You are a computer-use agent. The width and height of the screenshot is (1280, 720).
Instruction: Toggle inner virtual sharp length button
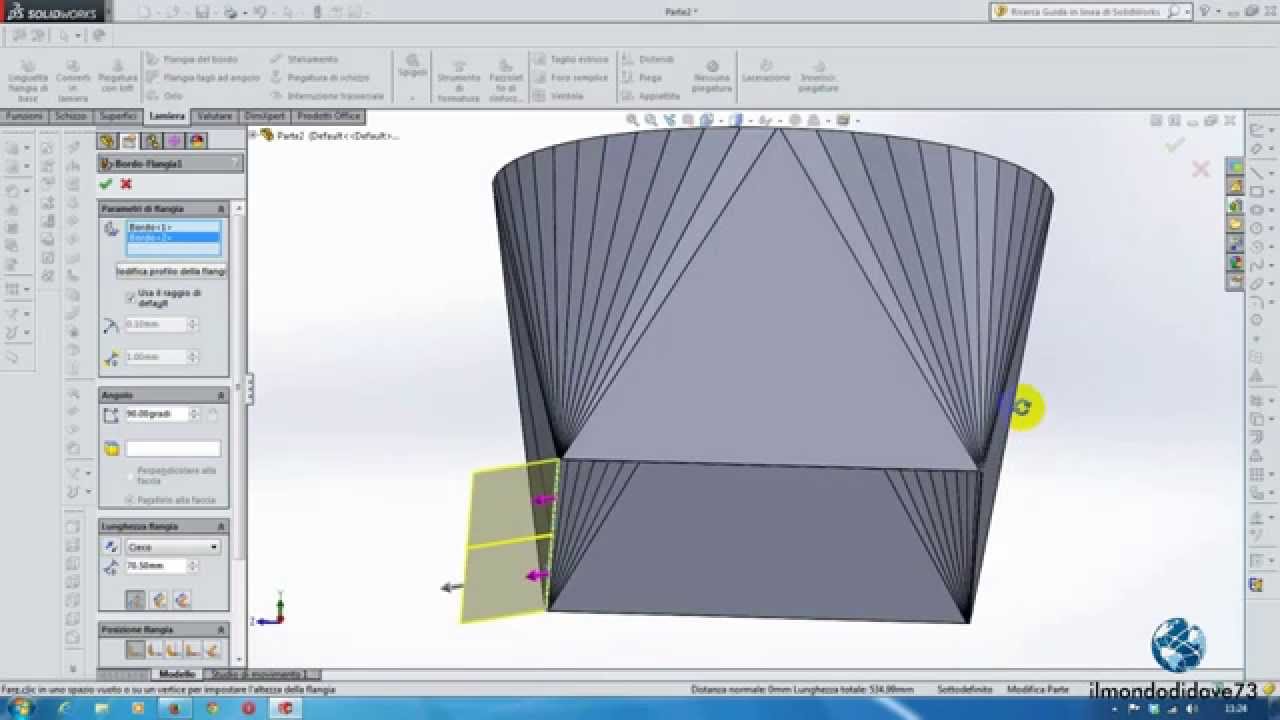click(x=159, y=600)
